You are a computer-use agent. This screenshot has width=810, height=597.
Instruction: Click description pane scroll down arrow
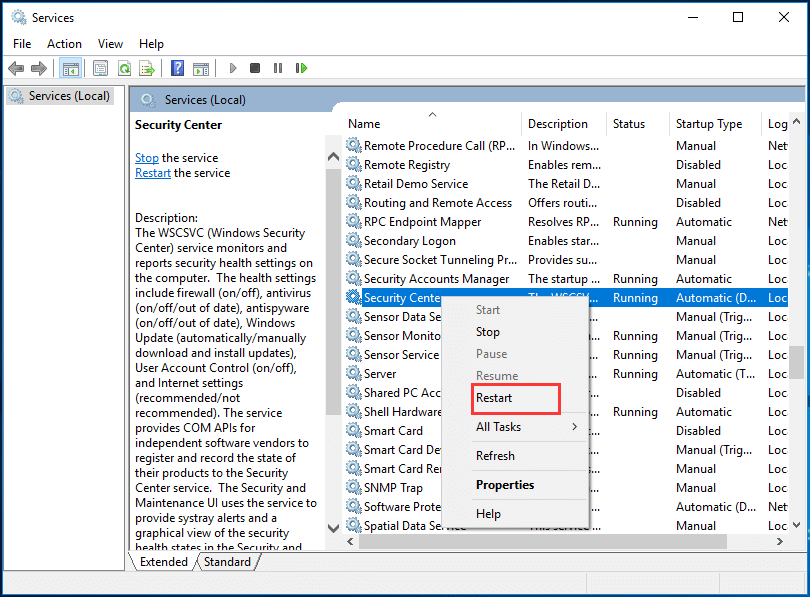[x=334, y=528]
